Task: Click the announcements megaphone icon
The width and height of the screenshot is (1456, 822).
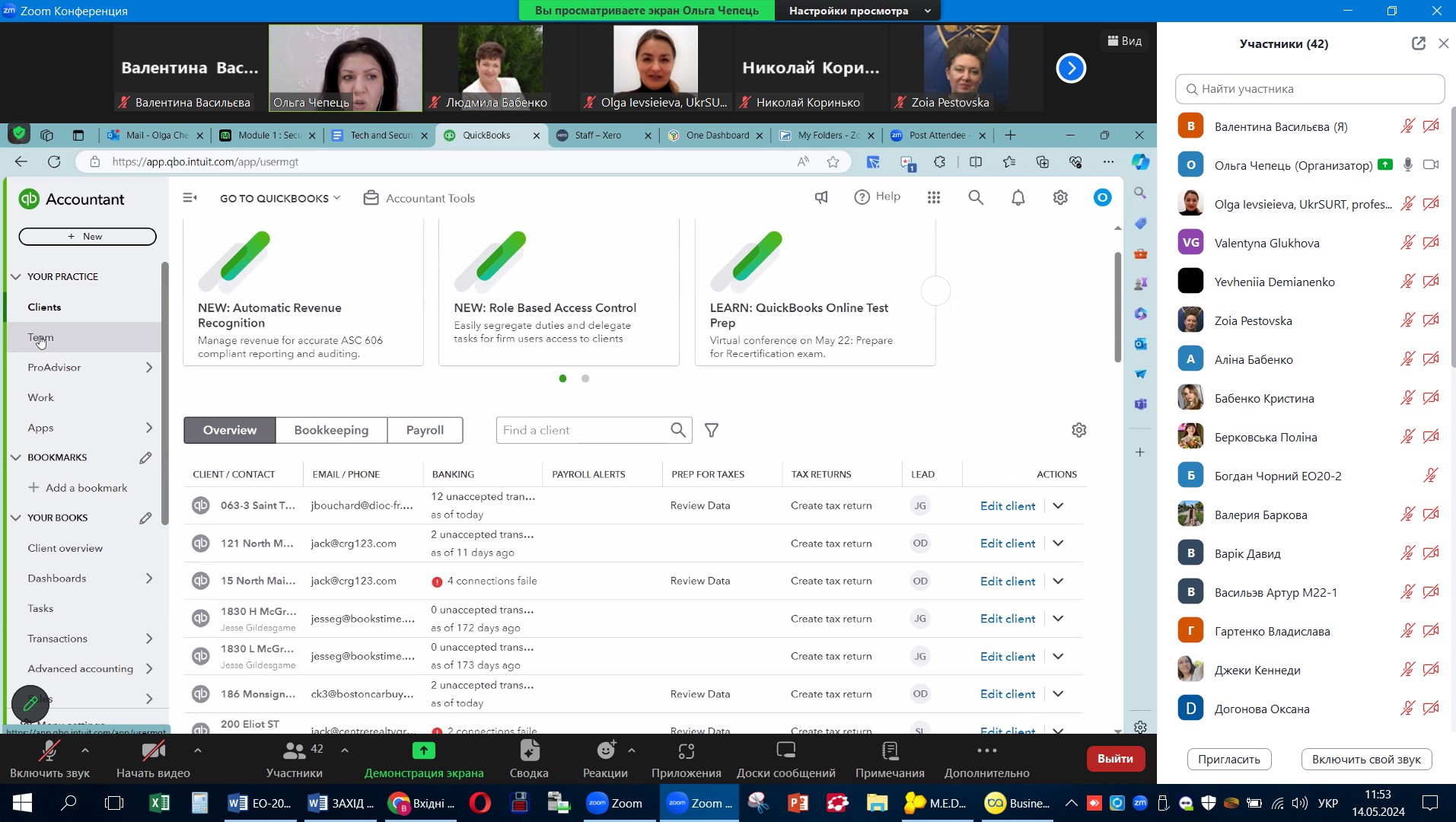Action: [x=821, y=198]
